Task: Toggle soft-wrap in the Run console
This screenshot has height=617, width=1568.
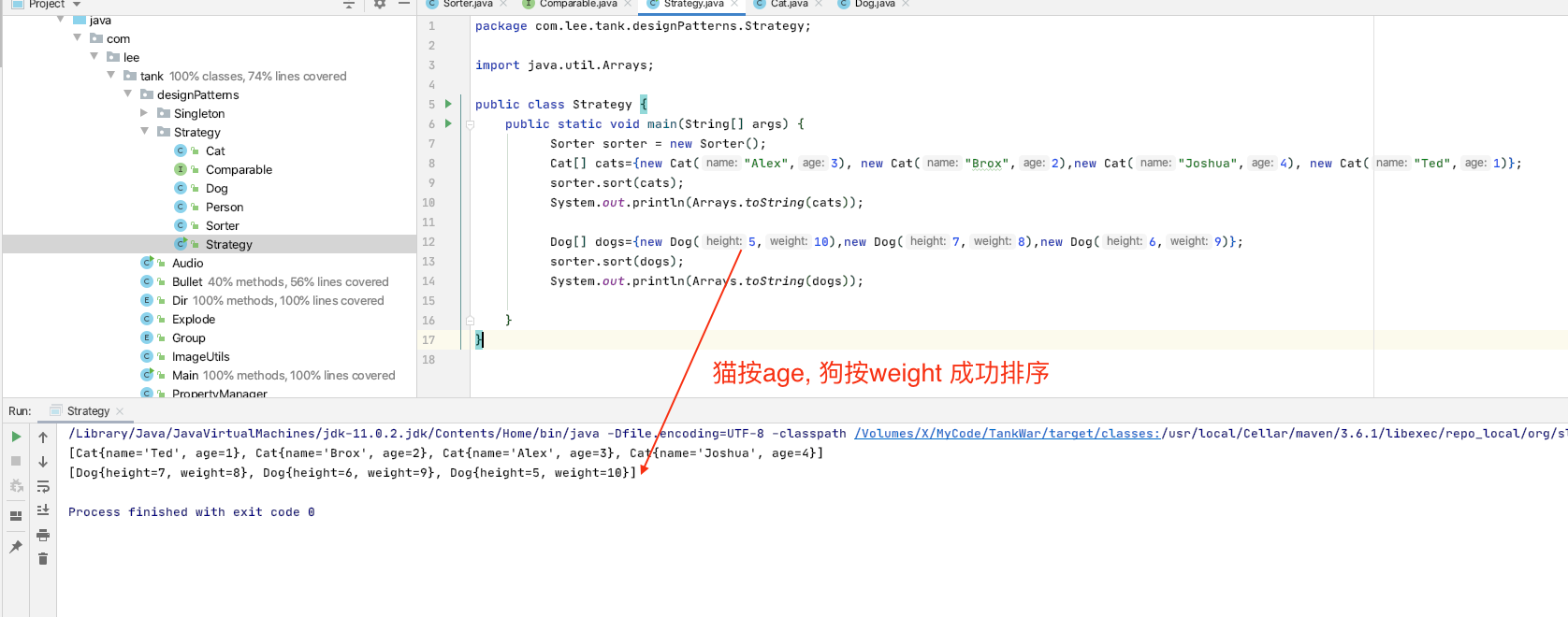Action: pos(43,486)
